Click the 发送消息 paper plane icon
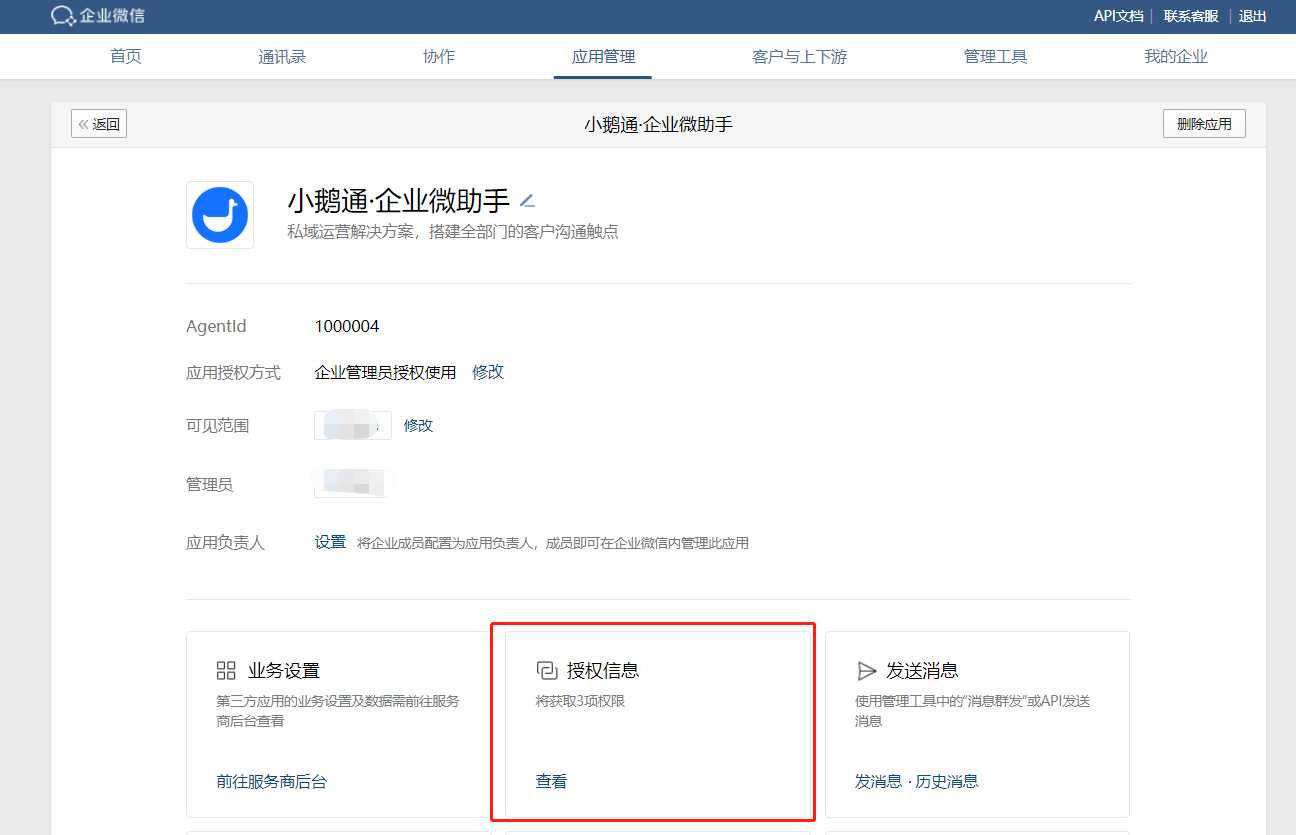Screen dimensions: 1296x835 [x=866, y=671]
